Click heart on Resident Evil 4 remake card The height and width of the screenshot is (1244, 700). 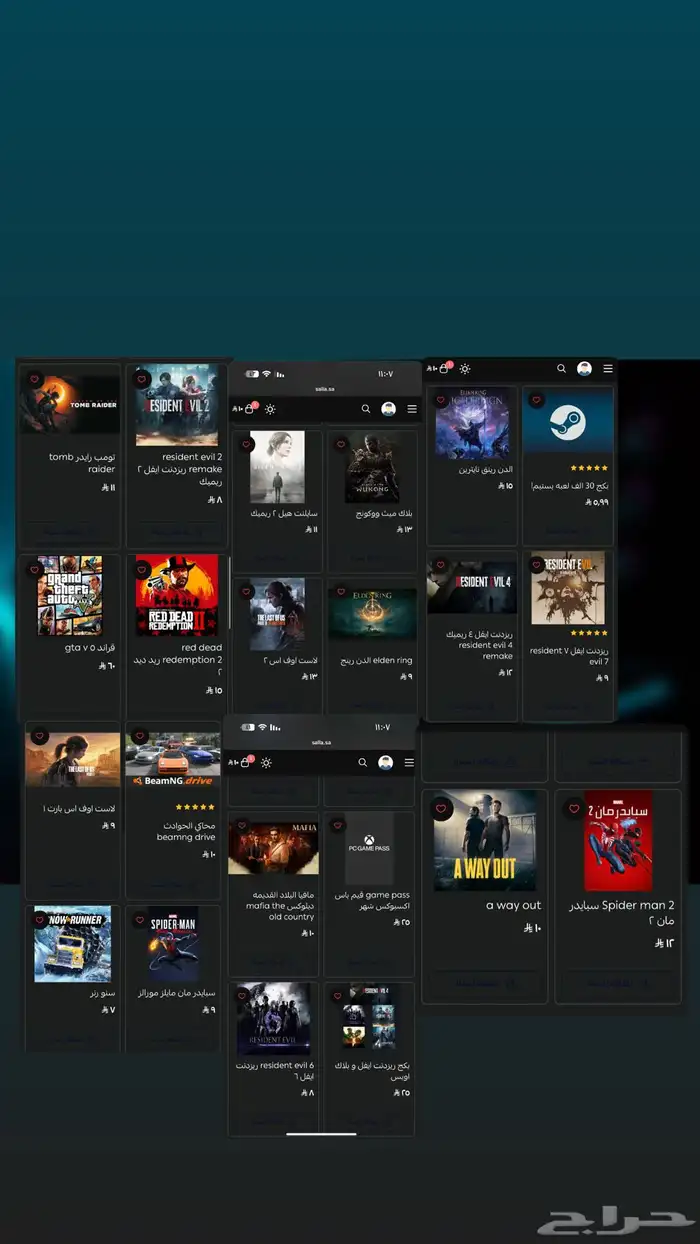click(x=441, y=565)
